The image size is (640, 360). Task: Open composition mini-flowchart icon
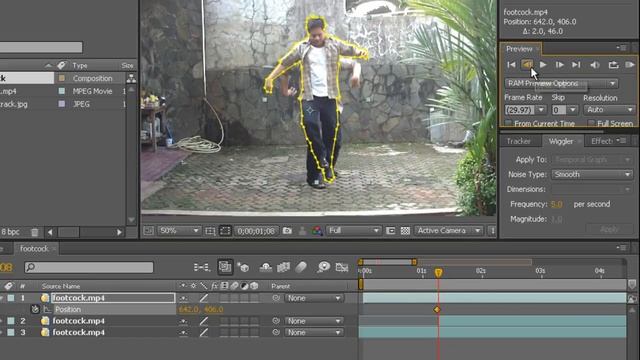click(201, 267)
